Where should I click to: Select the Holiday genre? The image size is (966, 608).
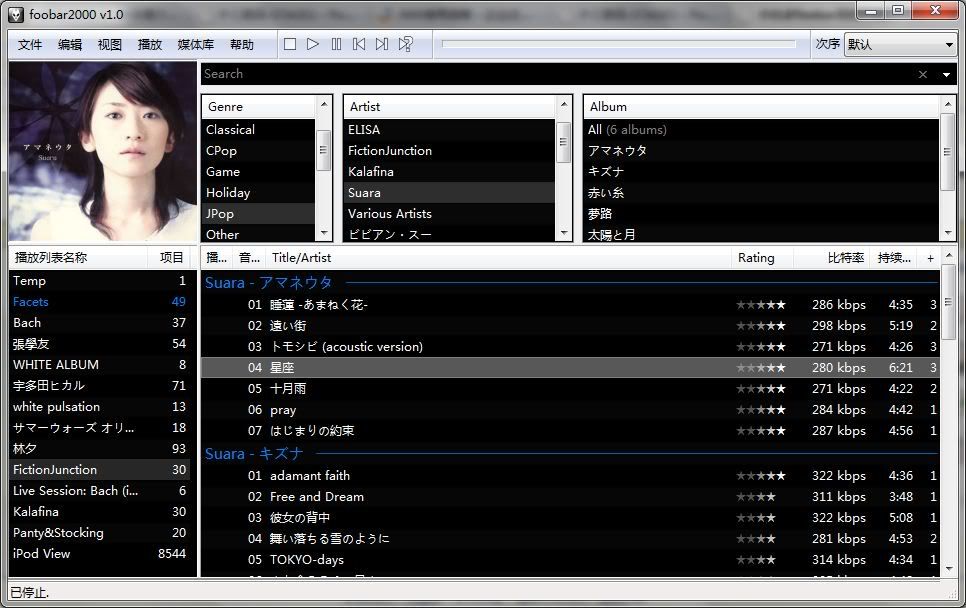pyautogui.click(x=259, y=193)
